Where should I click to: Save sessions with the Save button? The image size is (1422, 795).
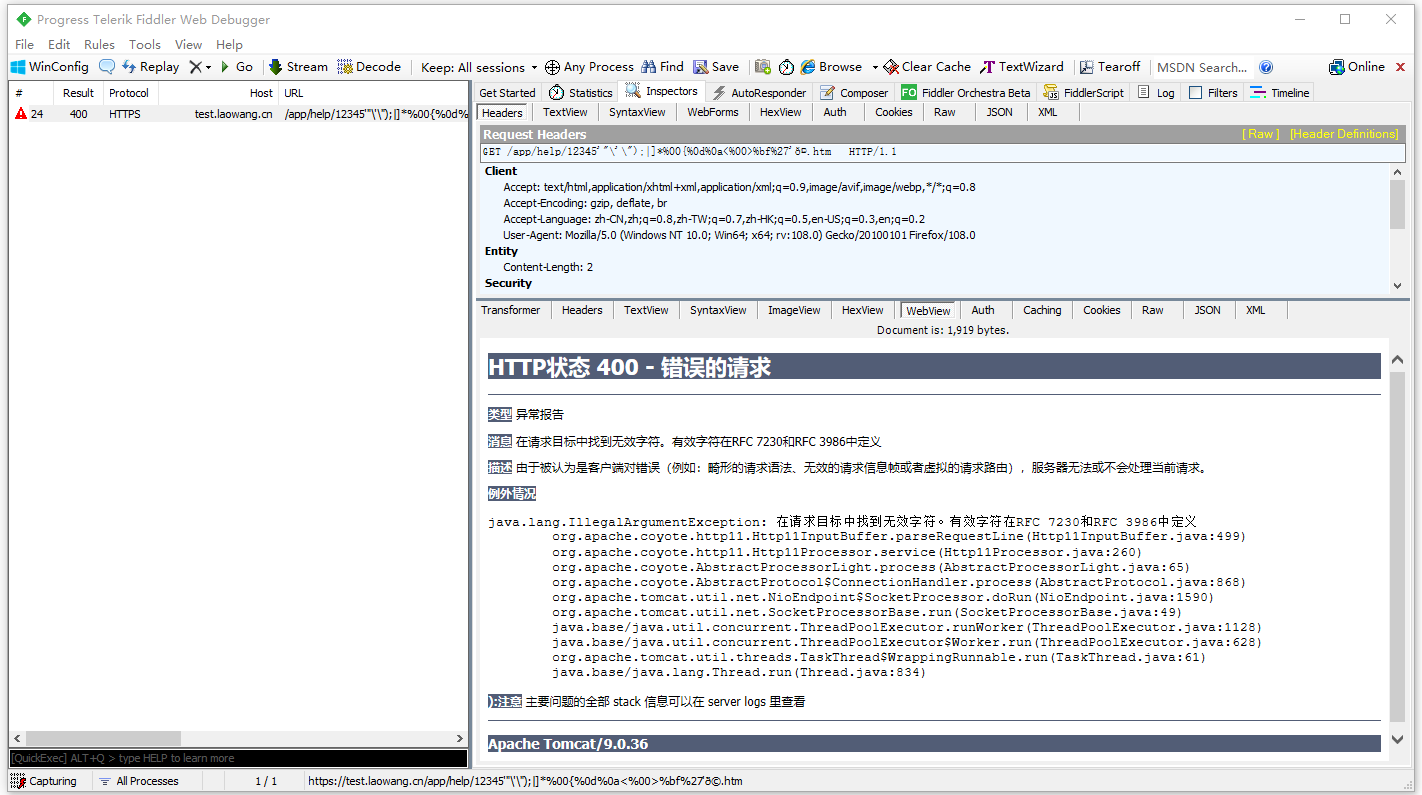(x=716, y=67)
